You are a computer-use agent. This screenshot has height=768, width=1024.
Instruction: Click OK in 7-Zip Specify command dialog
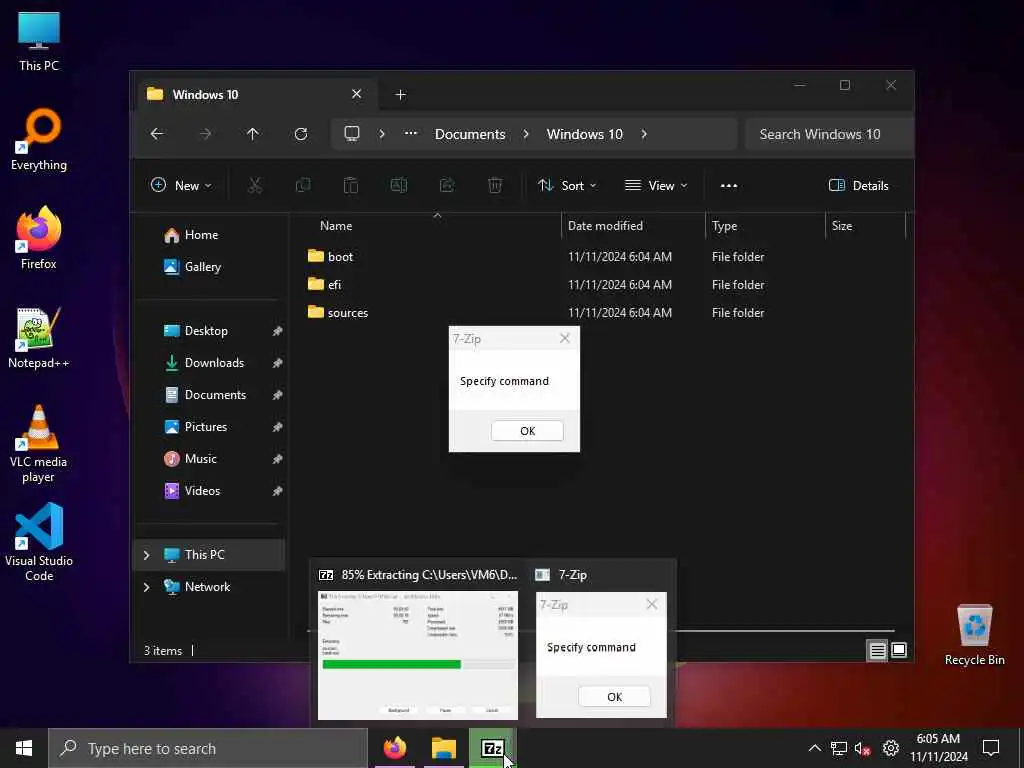point(527,431)
